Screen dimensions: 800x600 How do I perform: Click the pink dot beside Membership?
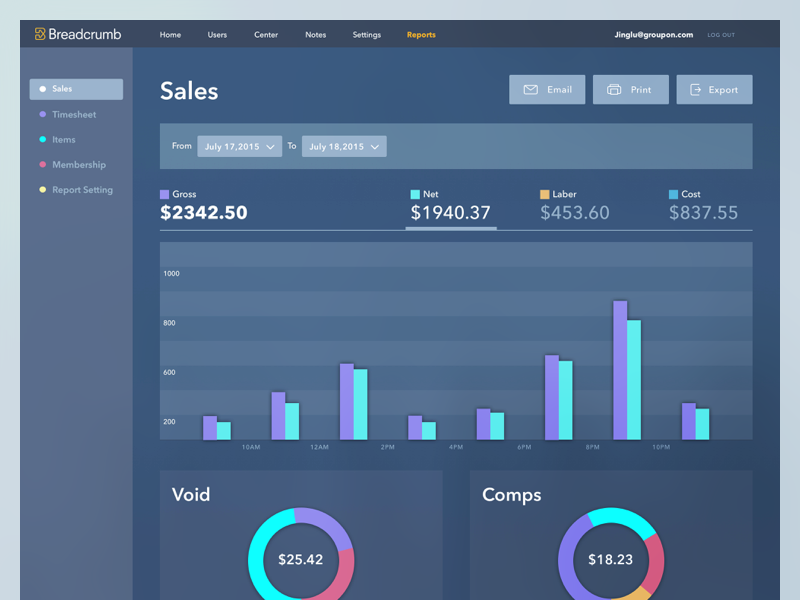coord(43,164)
